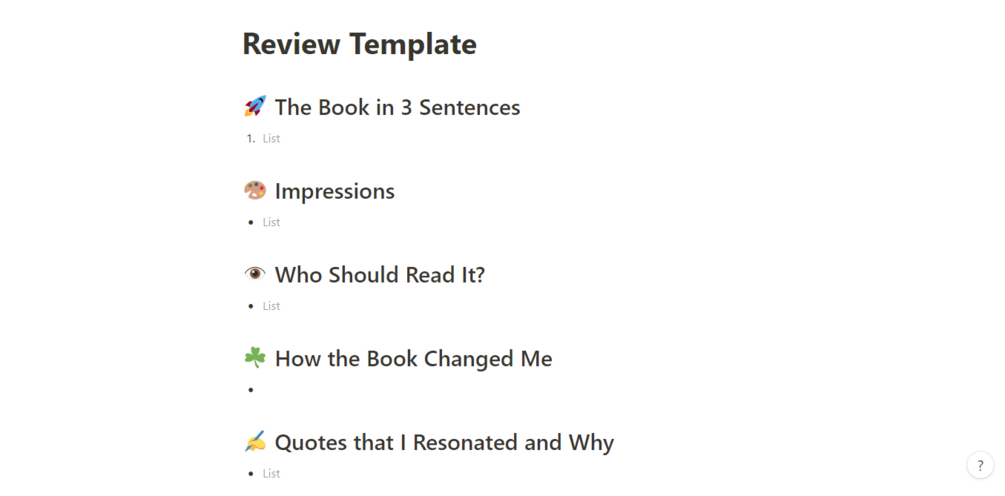Click the artist palette emoji icon
This screenshot has height=496, width=1005.
point(255,190)
